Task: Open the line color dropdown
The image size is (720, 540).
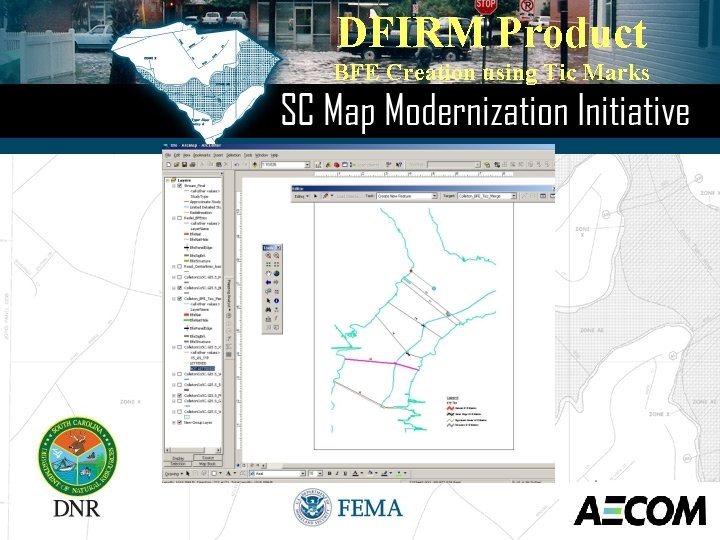Action: [391, 473]
